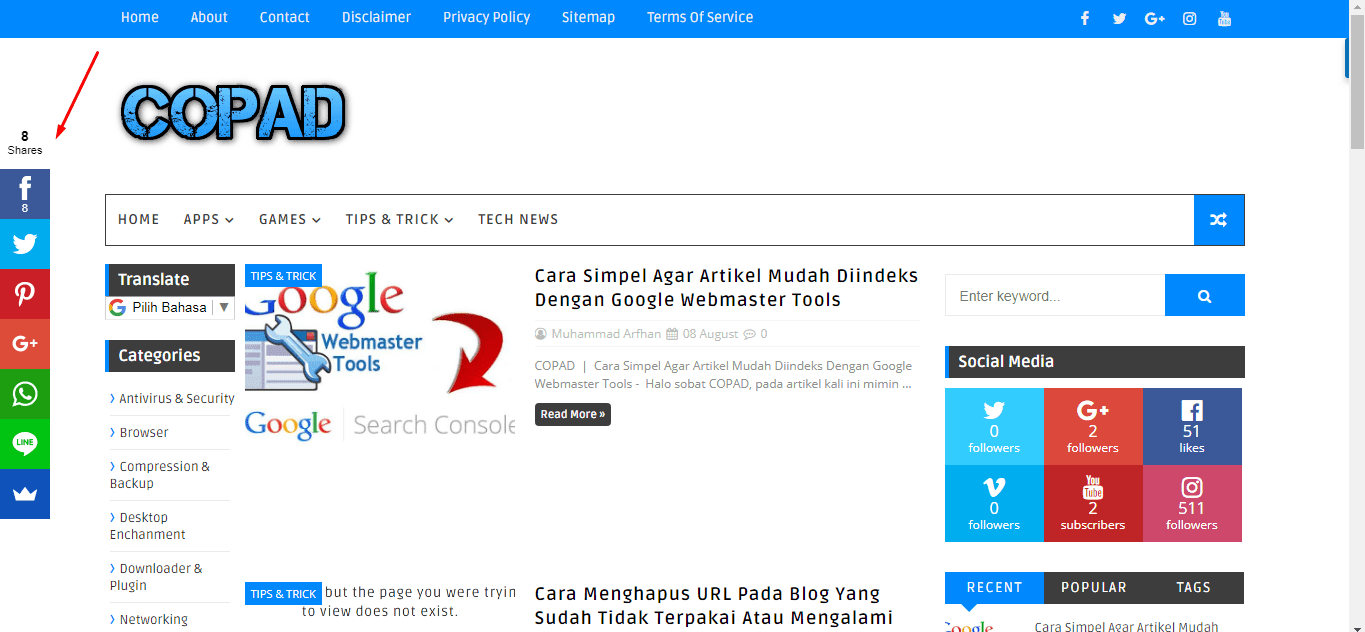The image size is (1365, 632).
Task: Open the Google Plus icon in top bar
Action: [1154, 18]
